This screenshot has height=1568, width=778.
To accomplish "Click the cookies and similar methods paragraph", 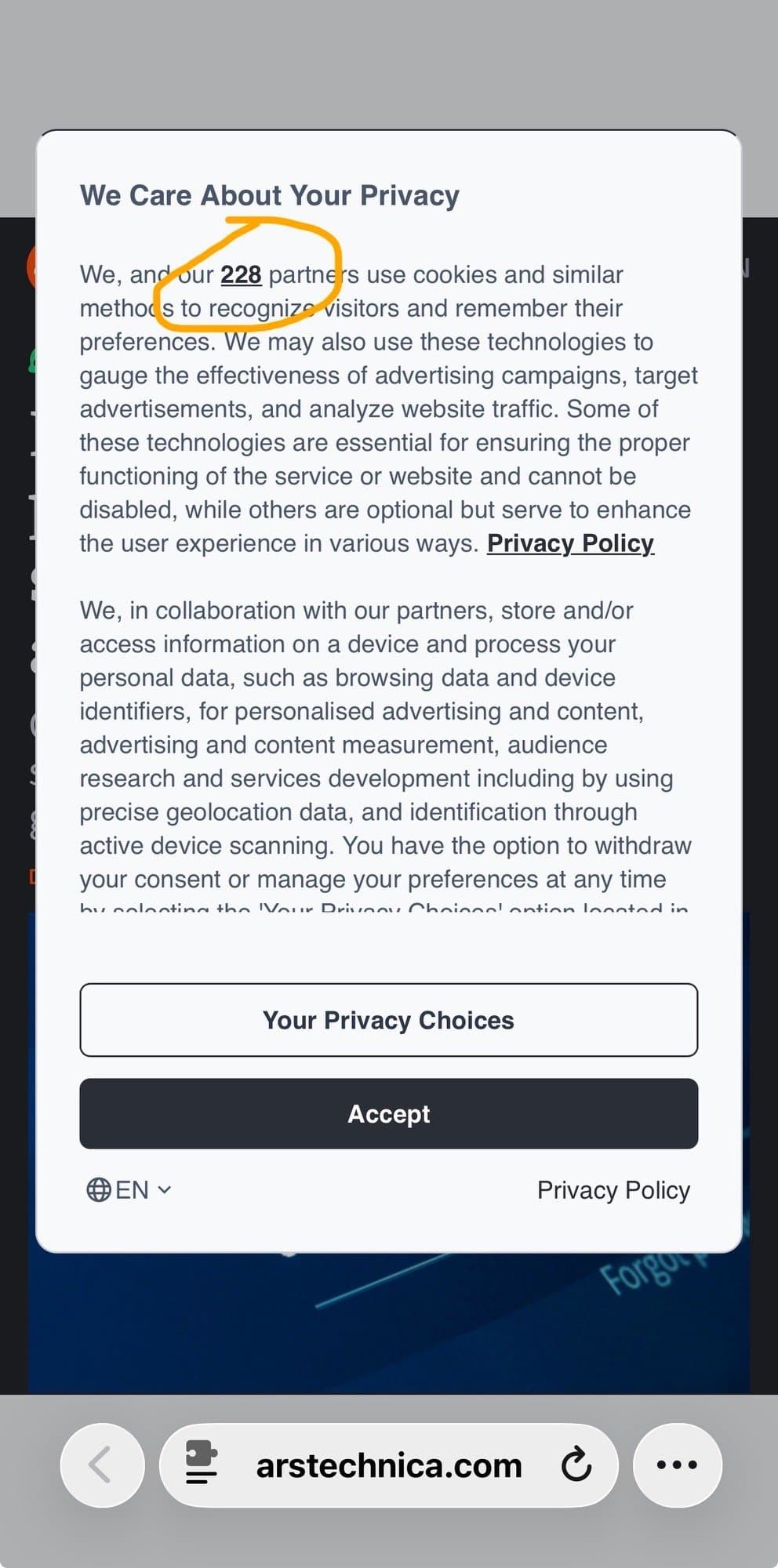I will pos(384,408).
